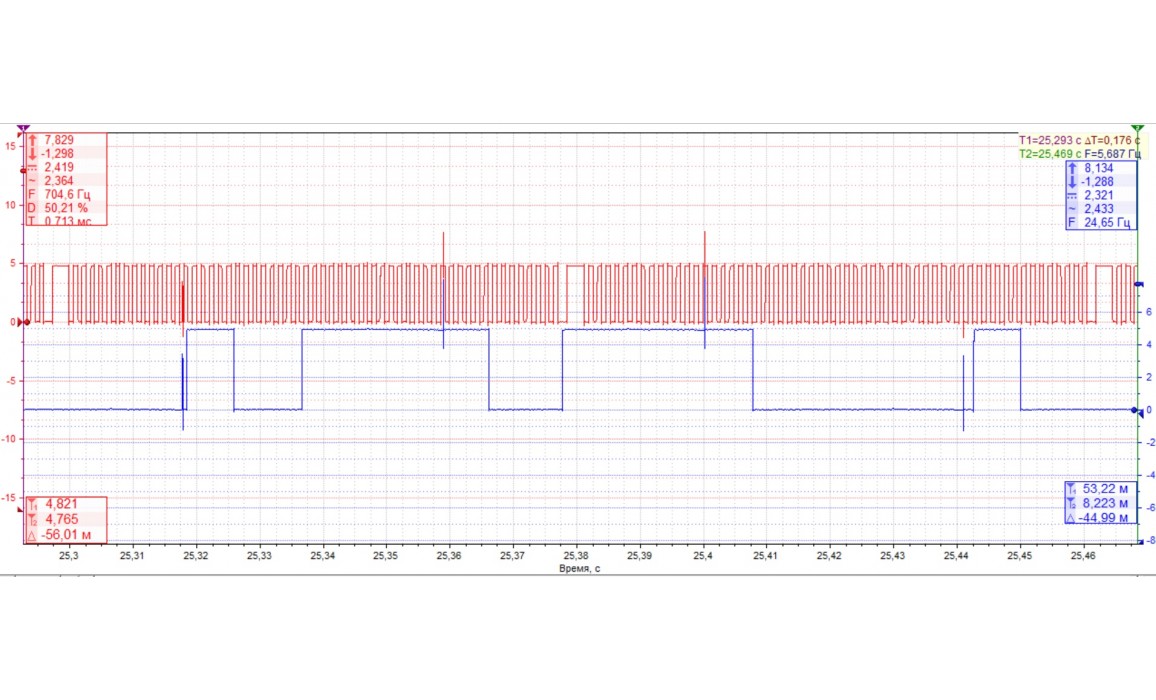1156x700 pixels.
Task: Click the red channel minimum value down-arrow icon
Action: [x=32, y=154]
